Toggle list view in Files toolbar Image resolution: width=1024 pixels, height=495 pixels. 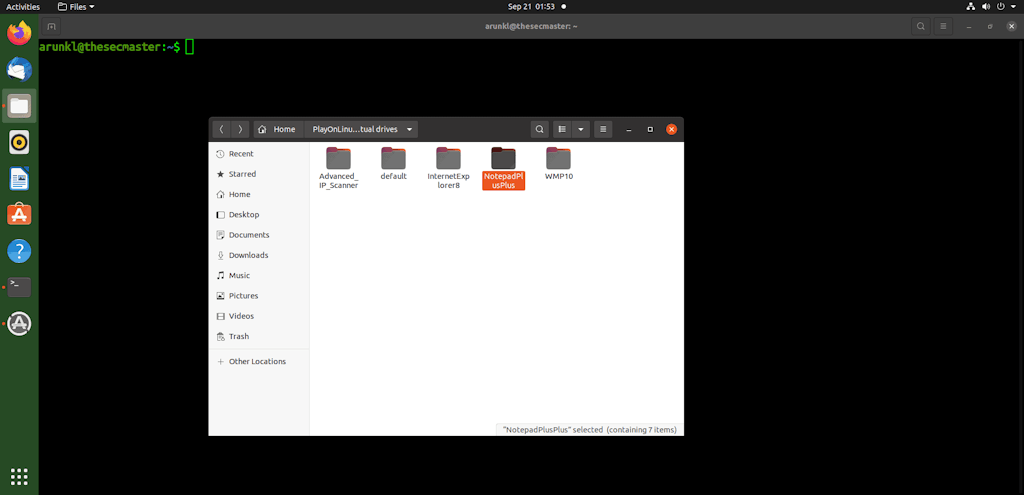(x=562, y=129)
